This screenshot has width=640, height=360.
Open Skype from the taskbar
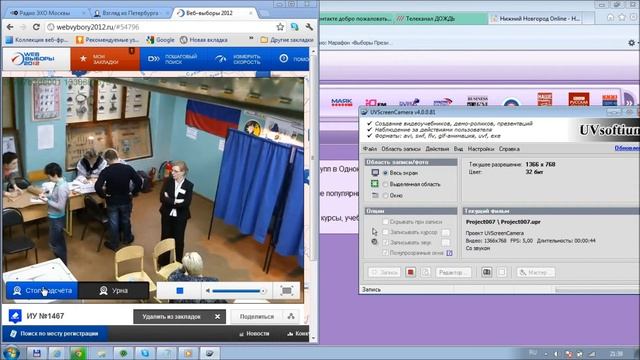(144, 353)
